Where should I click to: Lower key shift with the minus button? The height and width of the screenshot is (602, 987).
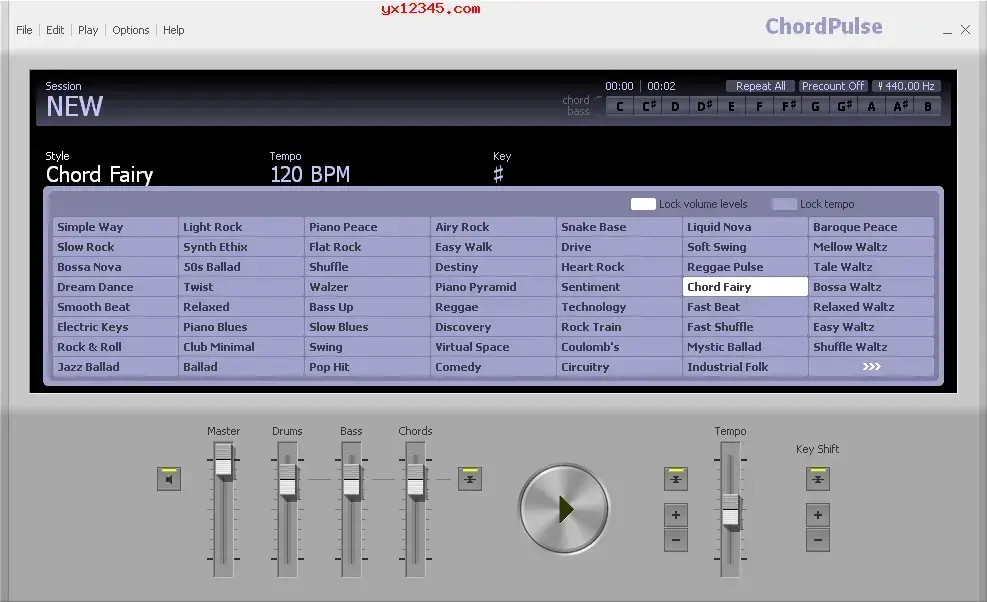pos(818,540)
